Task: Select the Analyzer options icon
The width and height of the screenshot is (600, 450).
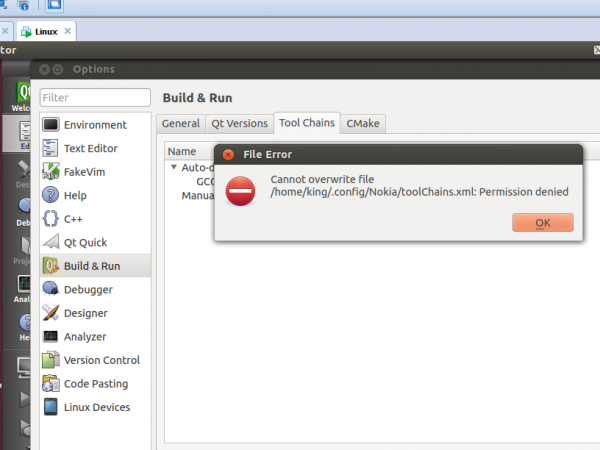Action: [x=51, y=336]
